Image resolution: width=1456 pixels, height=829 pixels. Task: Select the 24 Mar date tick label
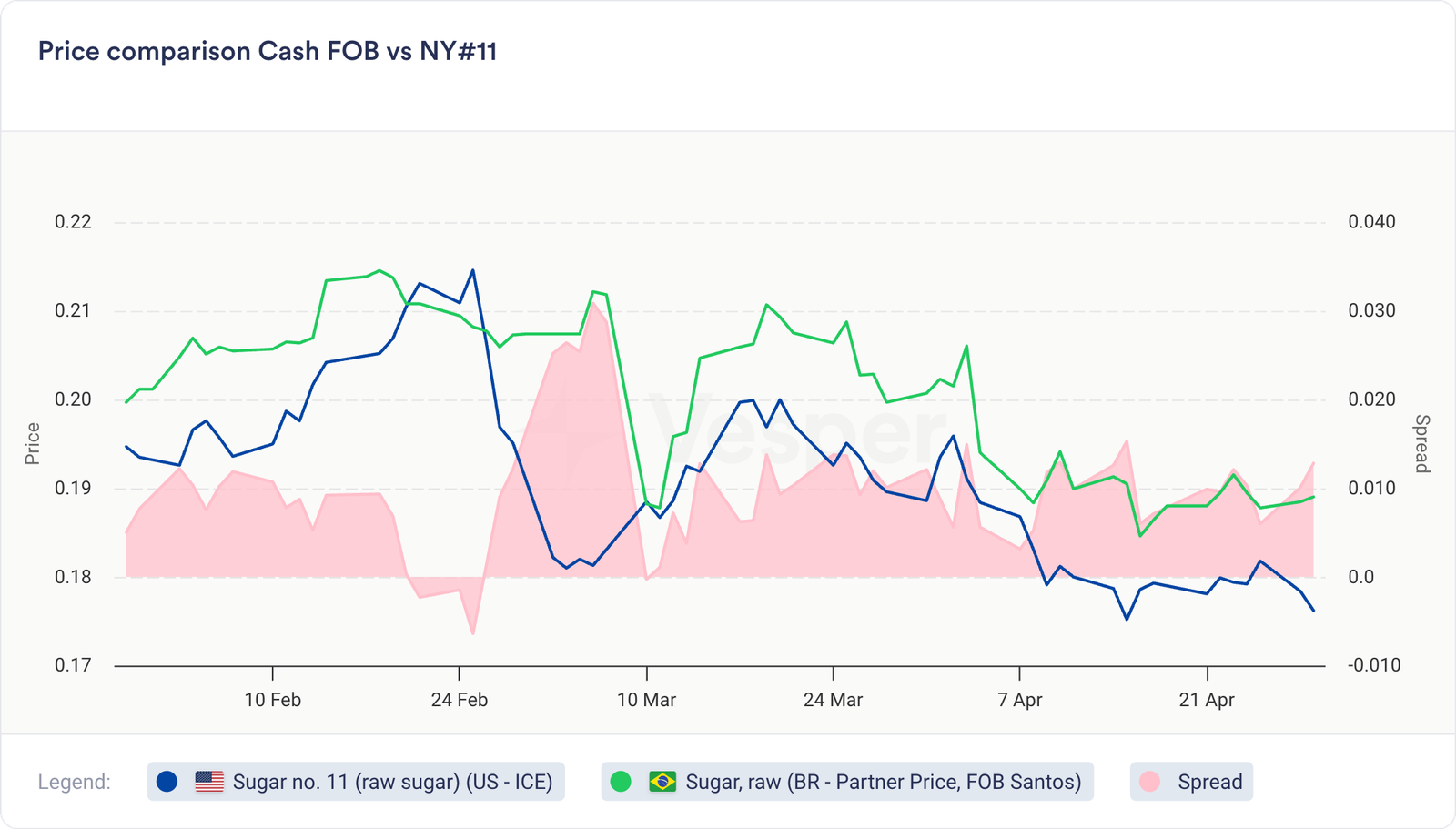click(833, 700)
